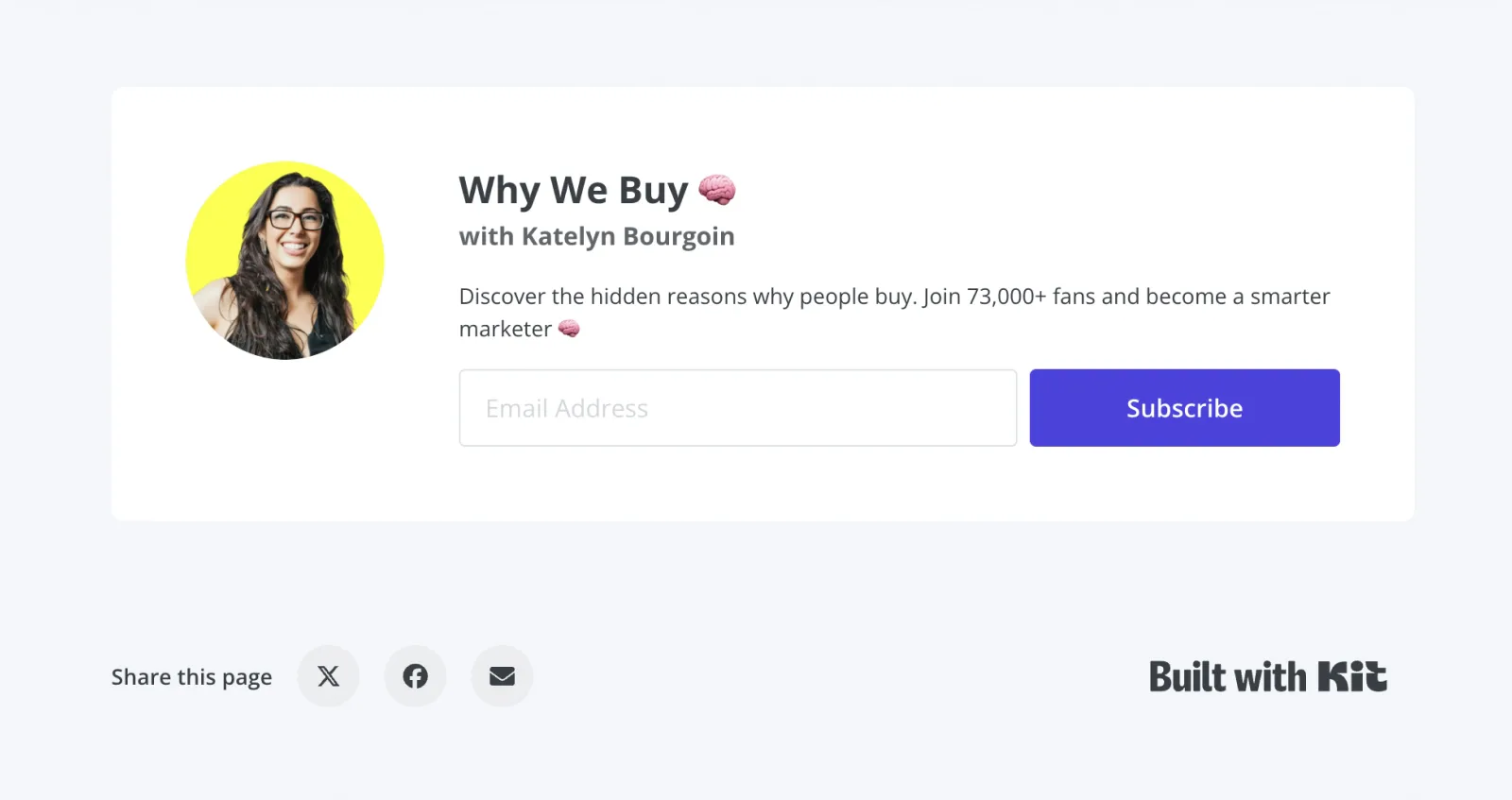Viewport: 1512px width, 800px height.
Task: Share the page on X (Twitter)
Action: click(x=328, y=676)
